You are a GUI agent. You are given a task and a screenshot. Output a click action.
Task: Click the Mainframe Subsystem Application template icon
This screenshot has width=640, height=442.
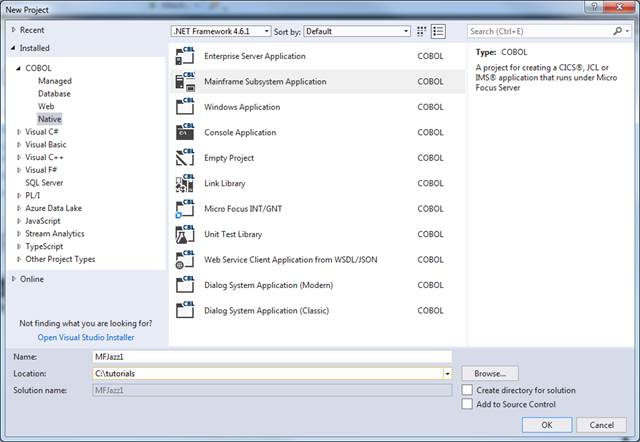click(185, 81)
